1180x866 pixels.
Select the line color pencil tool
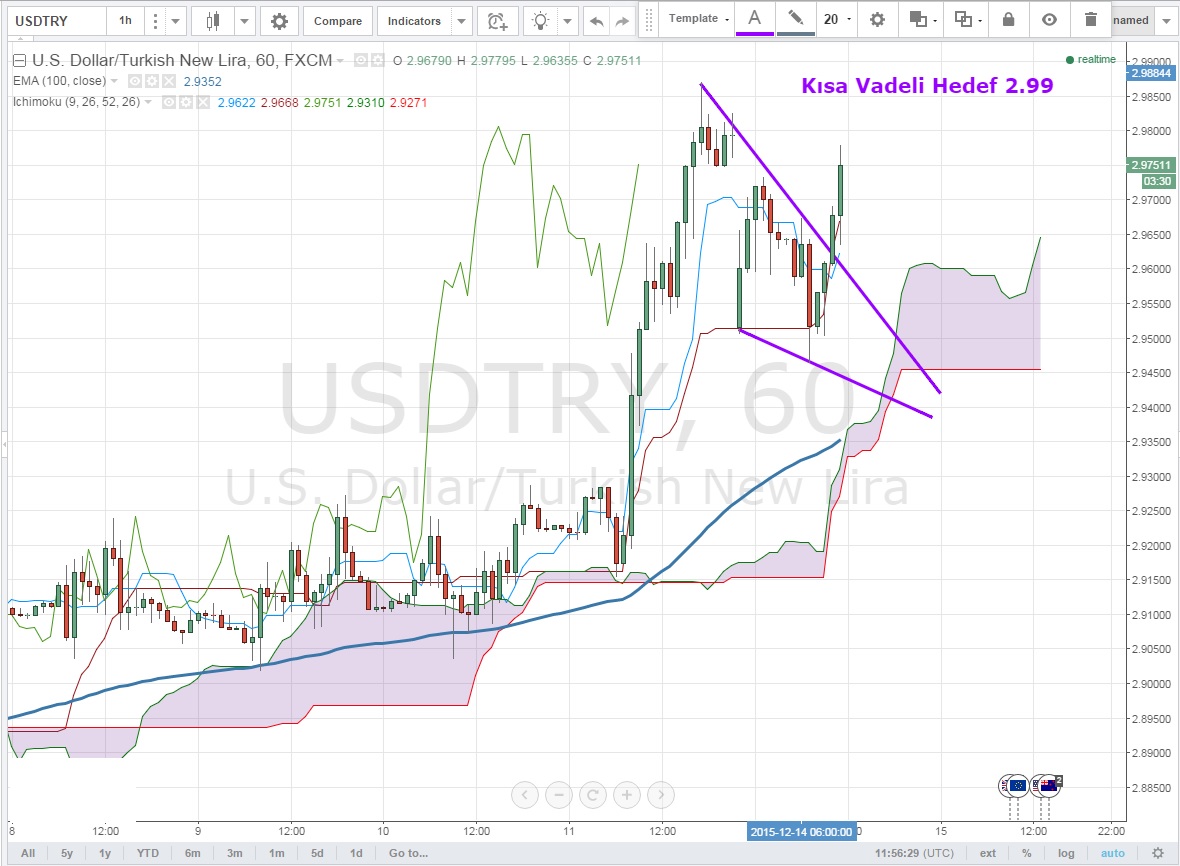[x=795, y=19]
